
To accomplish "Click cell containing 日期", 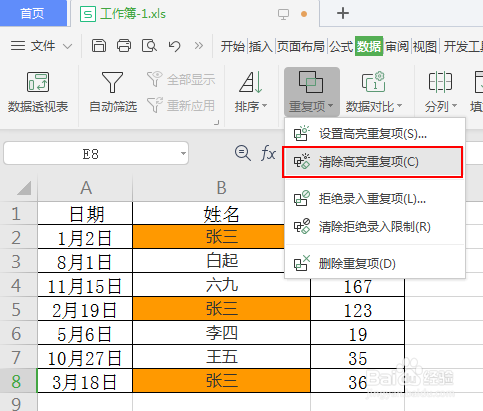I will tap(85, 214).
